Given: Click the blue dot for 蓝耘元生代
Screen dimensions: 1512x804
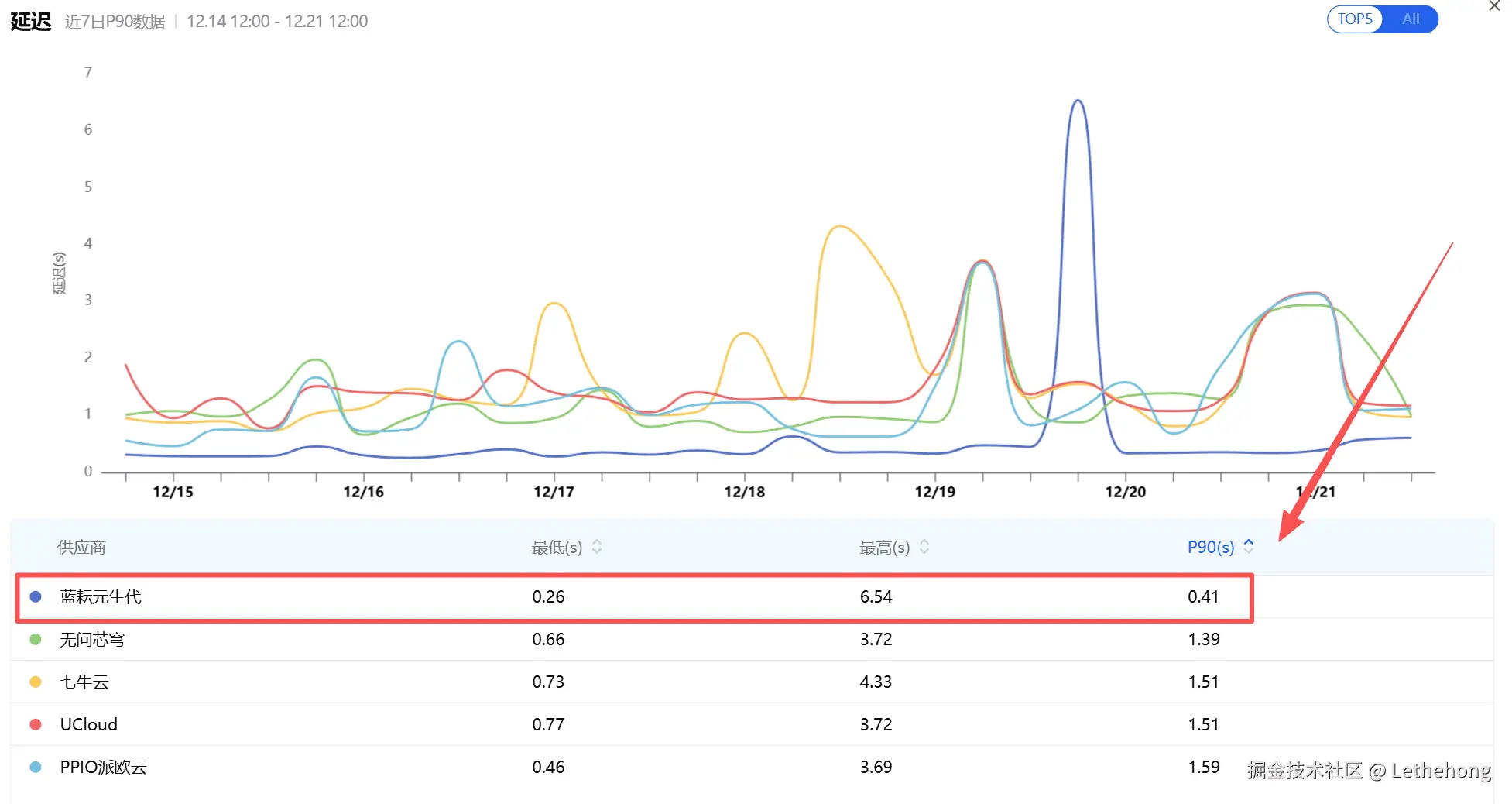Looking at the screenshot, I should pyautogui.click(x=36, y=597).
